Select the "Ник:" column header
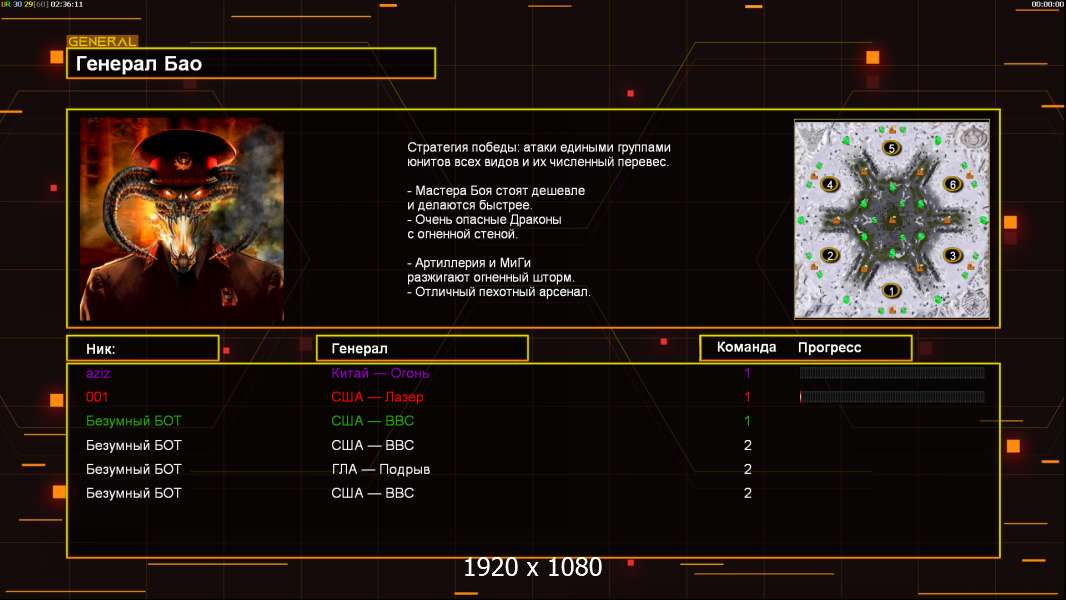This screenshot has width=1066, height=600. 142,348
